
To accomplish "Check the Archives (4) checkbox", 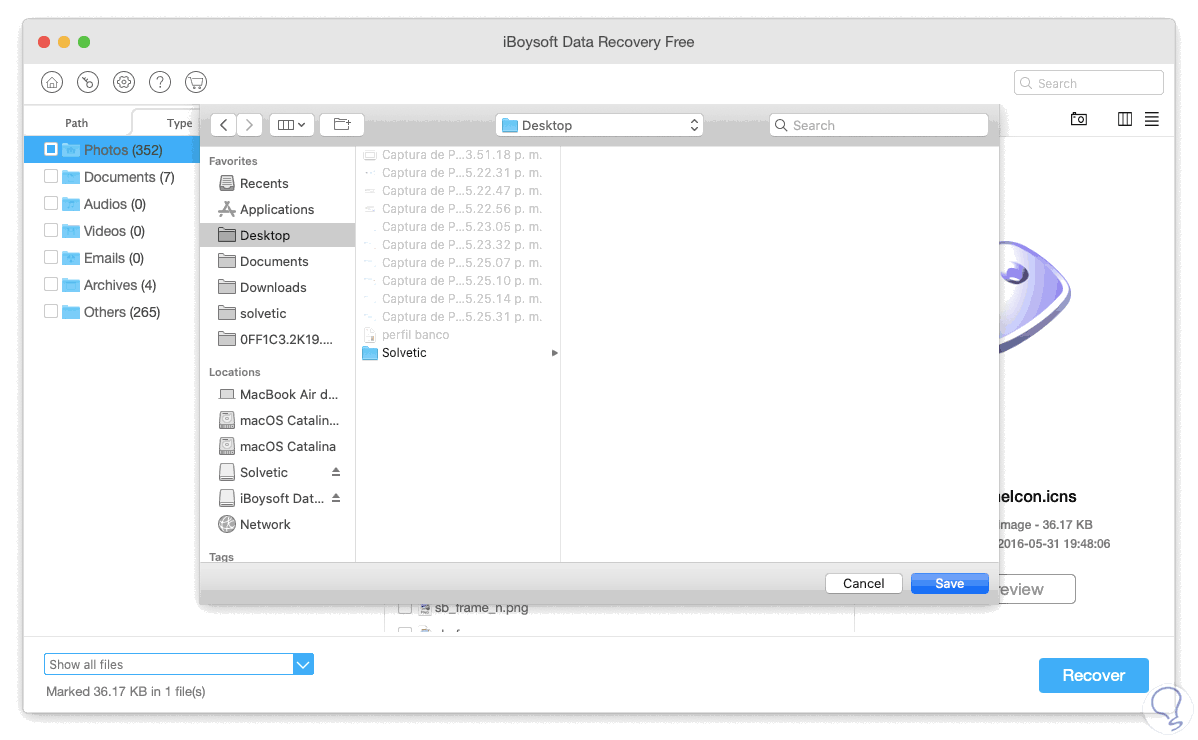I will (51, 284).
